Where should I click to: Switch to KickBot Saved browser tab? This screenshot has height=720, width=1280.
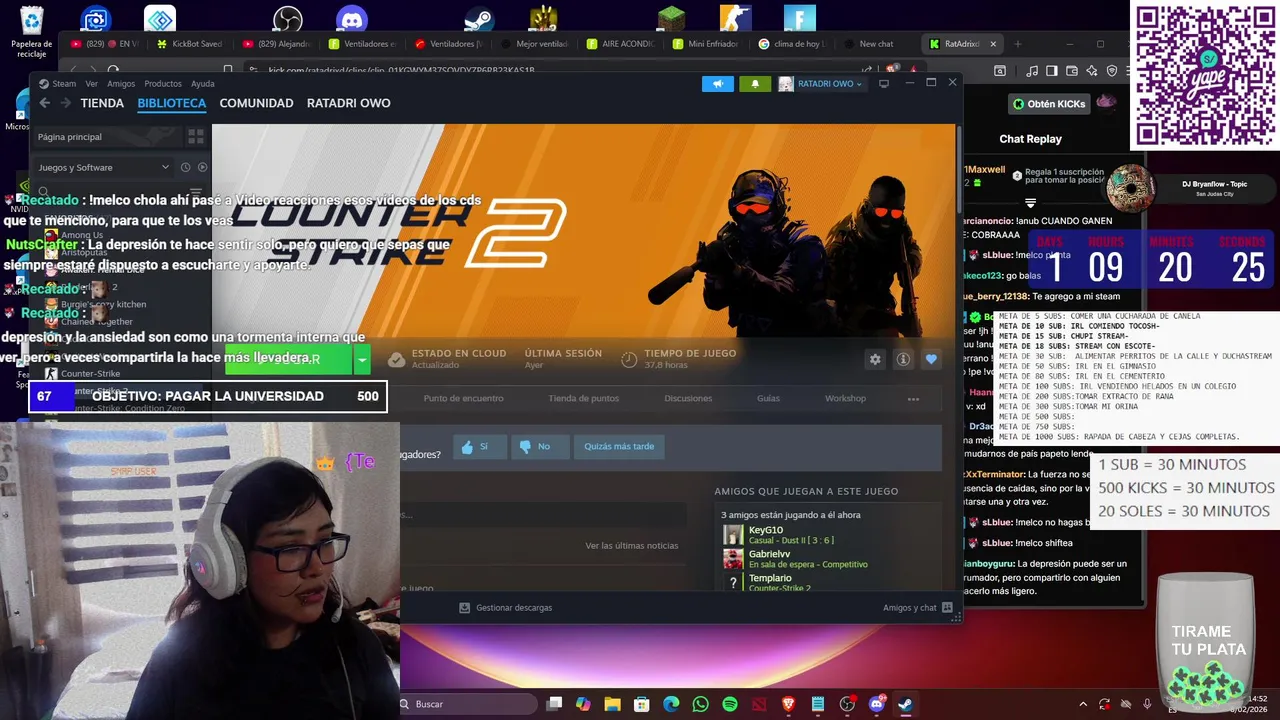190,44
